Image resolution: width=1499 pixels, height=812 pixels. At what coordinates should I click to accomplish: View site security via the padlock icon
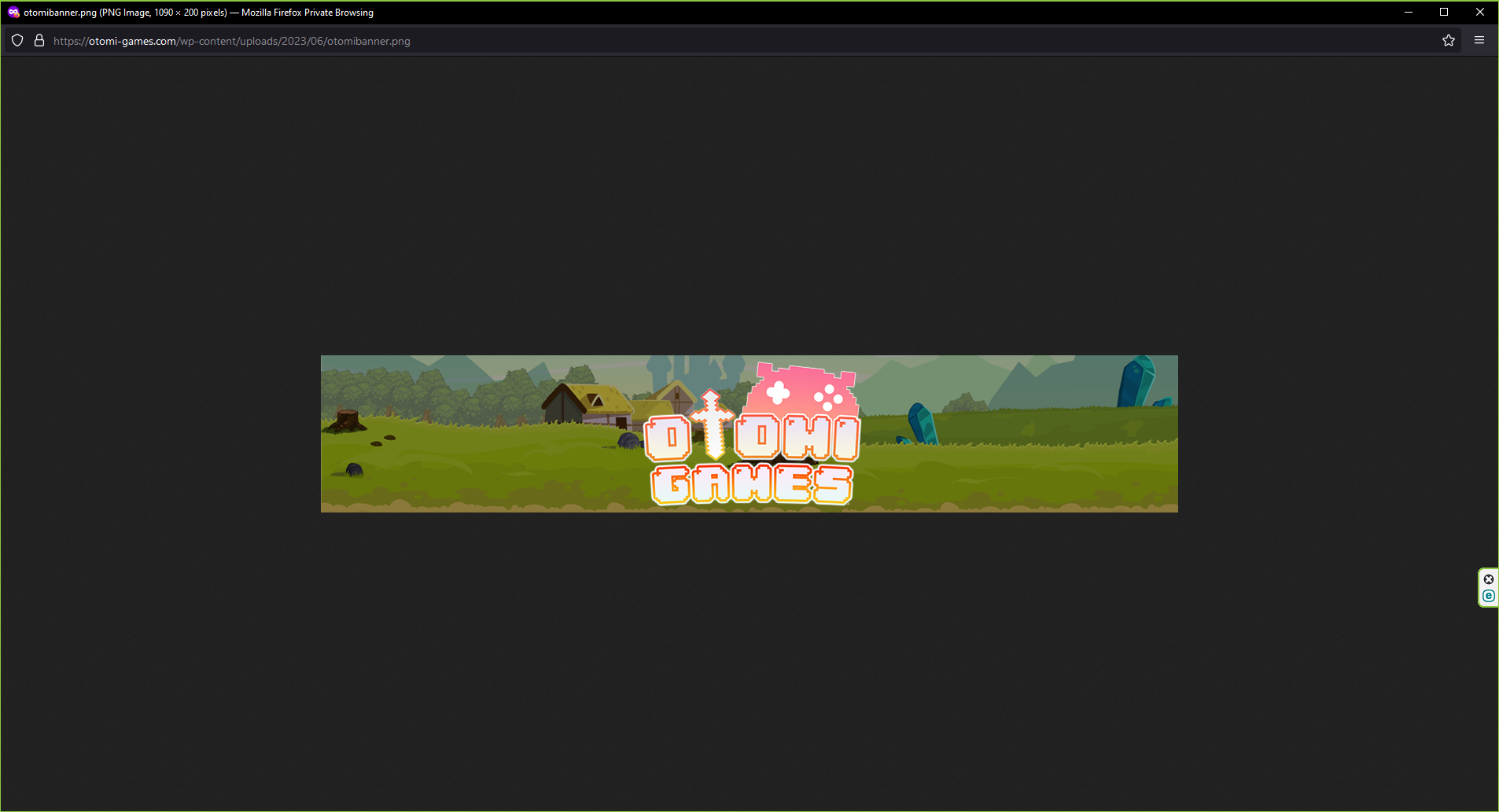point(39,40)
